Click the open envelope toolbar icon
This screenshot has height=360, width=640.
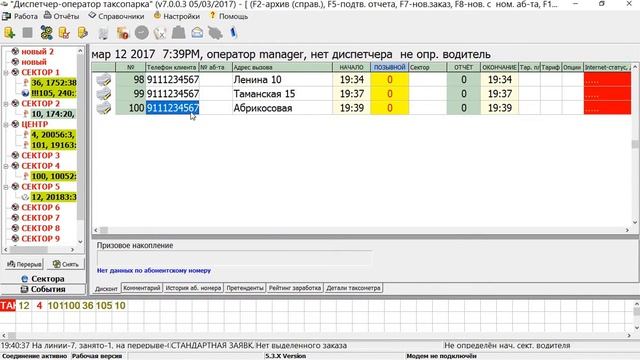pos(197,33)
